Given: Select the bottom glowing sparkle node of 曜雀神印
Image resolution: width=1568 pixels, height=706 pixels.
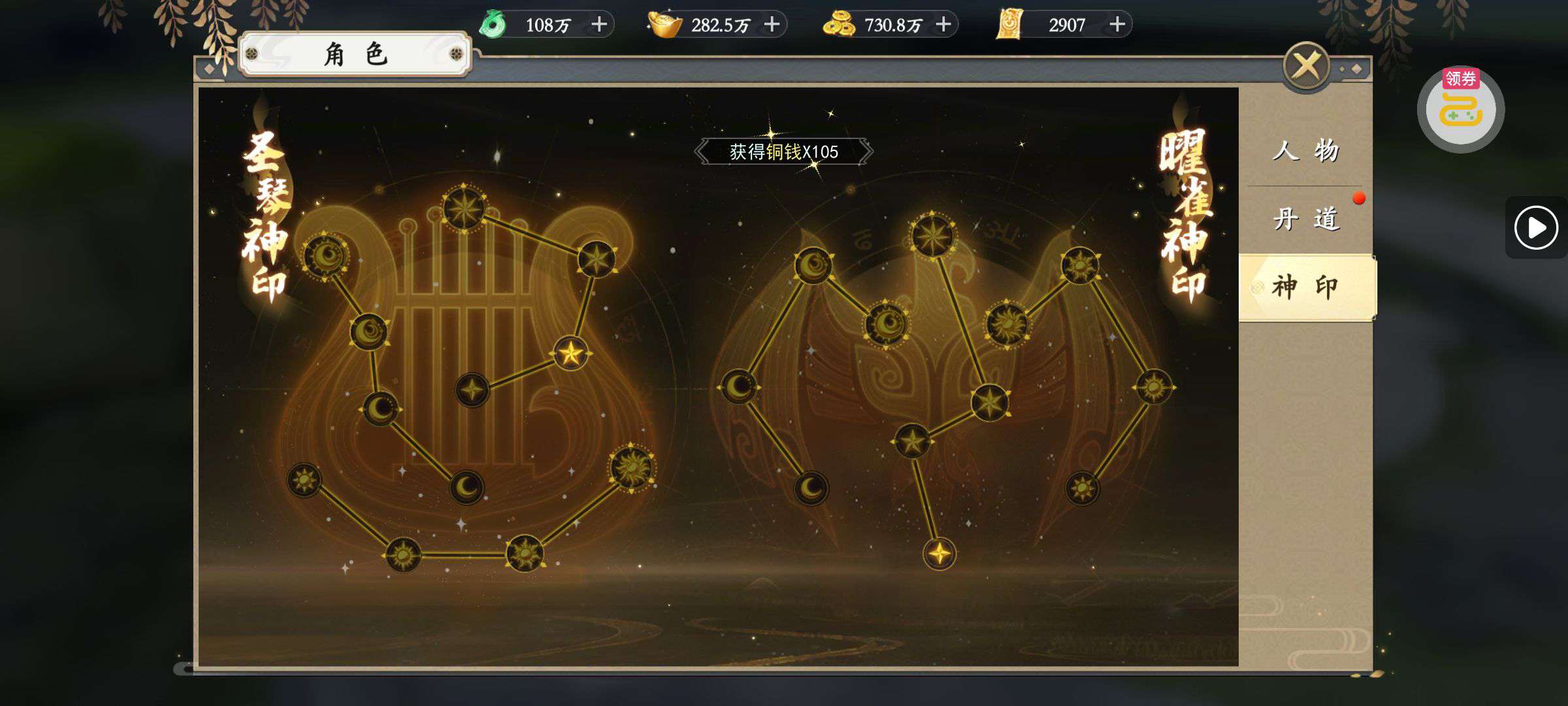Looking at the screenshot, I should click(939, 554).
